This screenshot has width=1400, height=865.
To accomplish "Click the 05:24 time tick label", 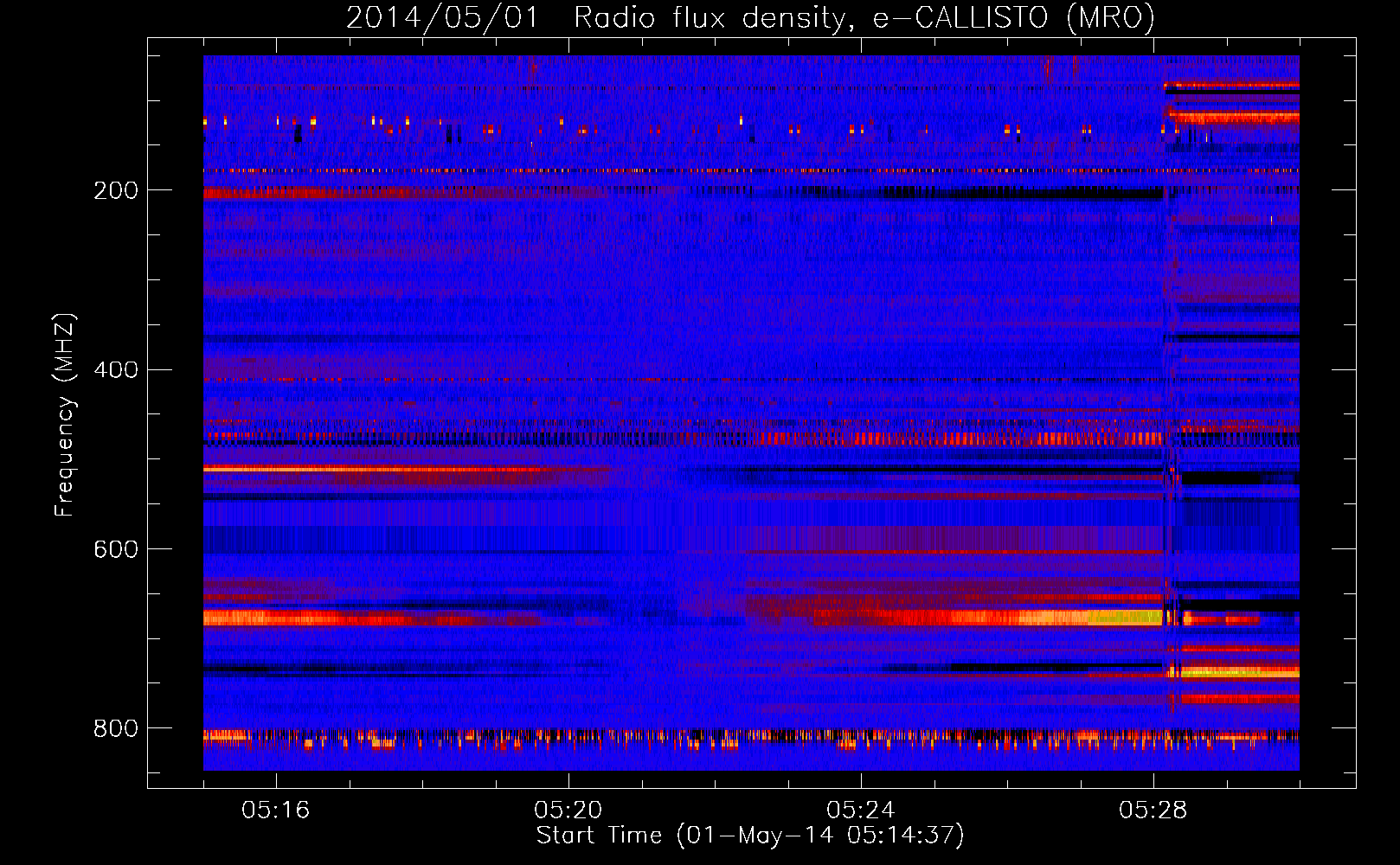I will point(860,811).
